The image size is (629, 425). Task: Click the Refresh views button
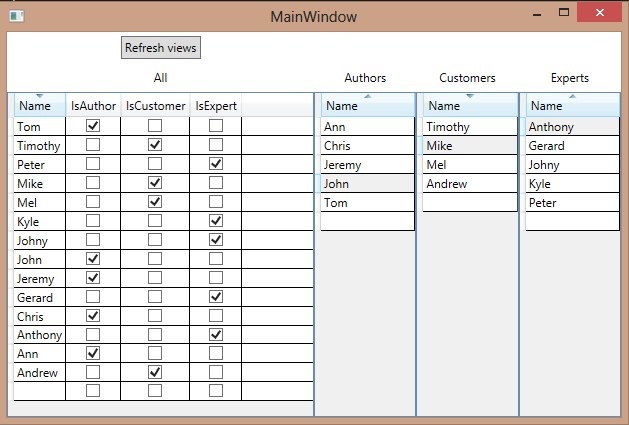click(161, 47)
